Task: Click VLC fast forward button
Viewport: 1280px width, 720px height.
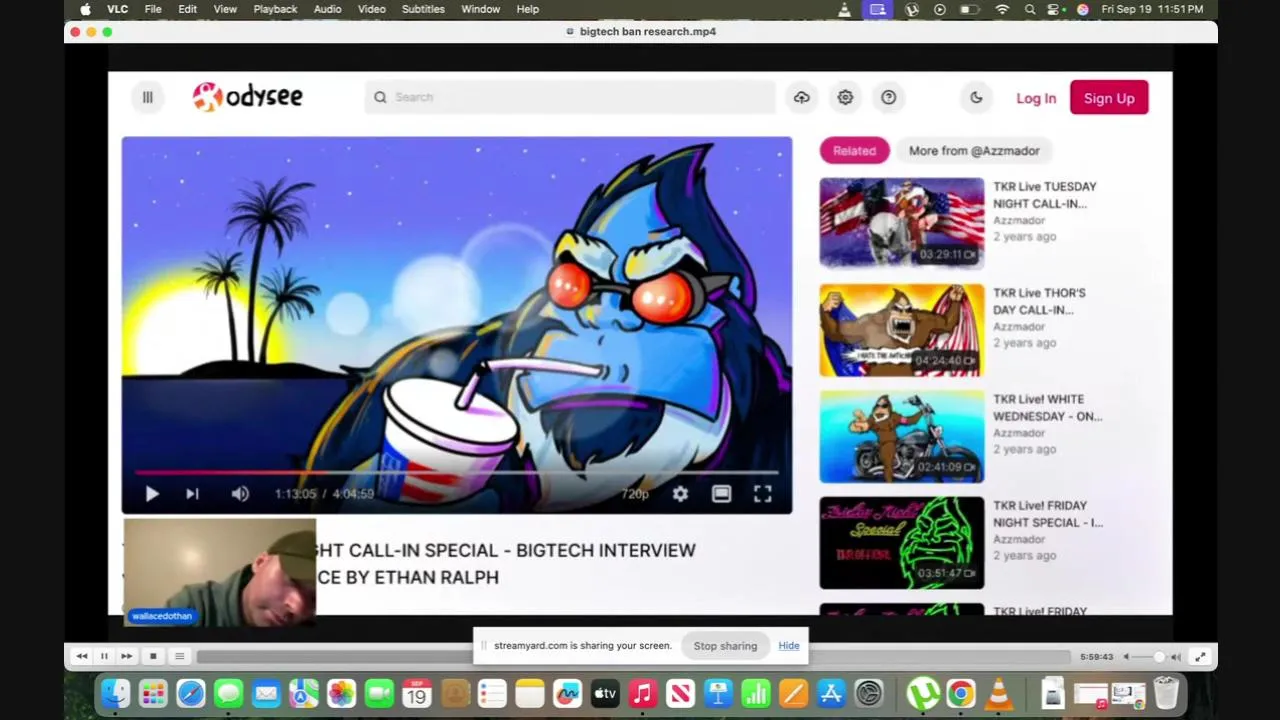Action: [x=126, y=656]
